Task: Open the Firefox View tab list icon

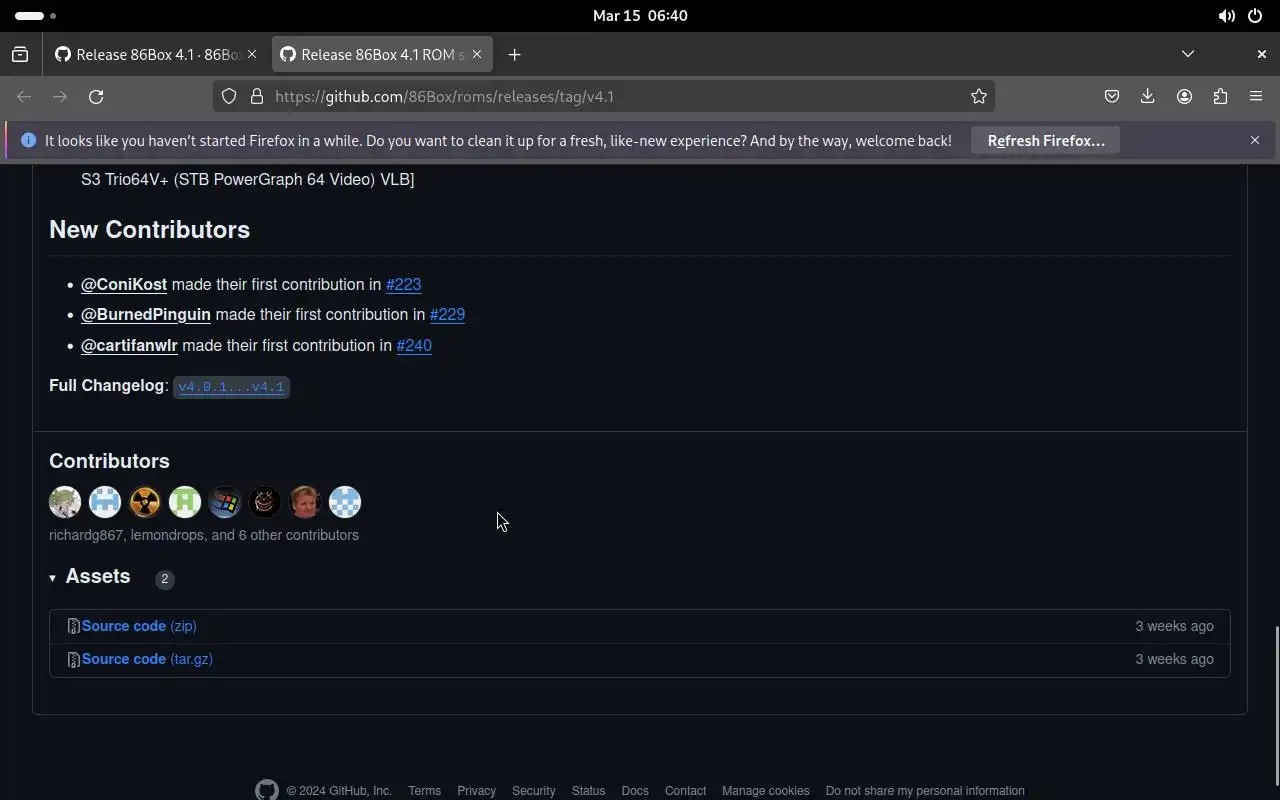Action: pyautogui.click(x=20, y=55)
